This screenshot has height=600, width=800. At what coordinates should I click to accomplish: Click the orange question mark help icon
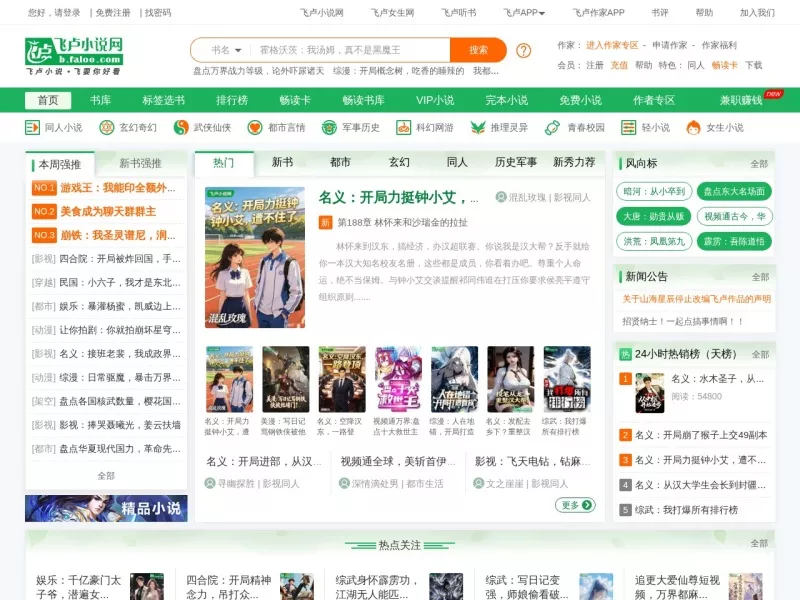click(x=523, y=51)
